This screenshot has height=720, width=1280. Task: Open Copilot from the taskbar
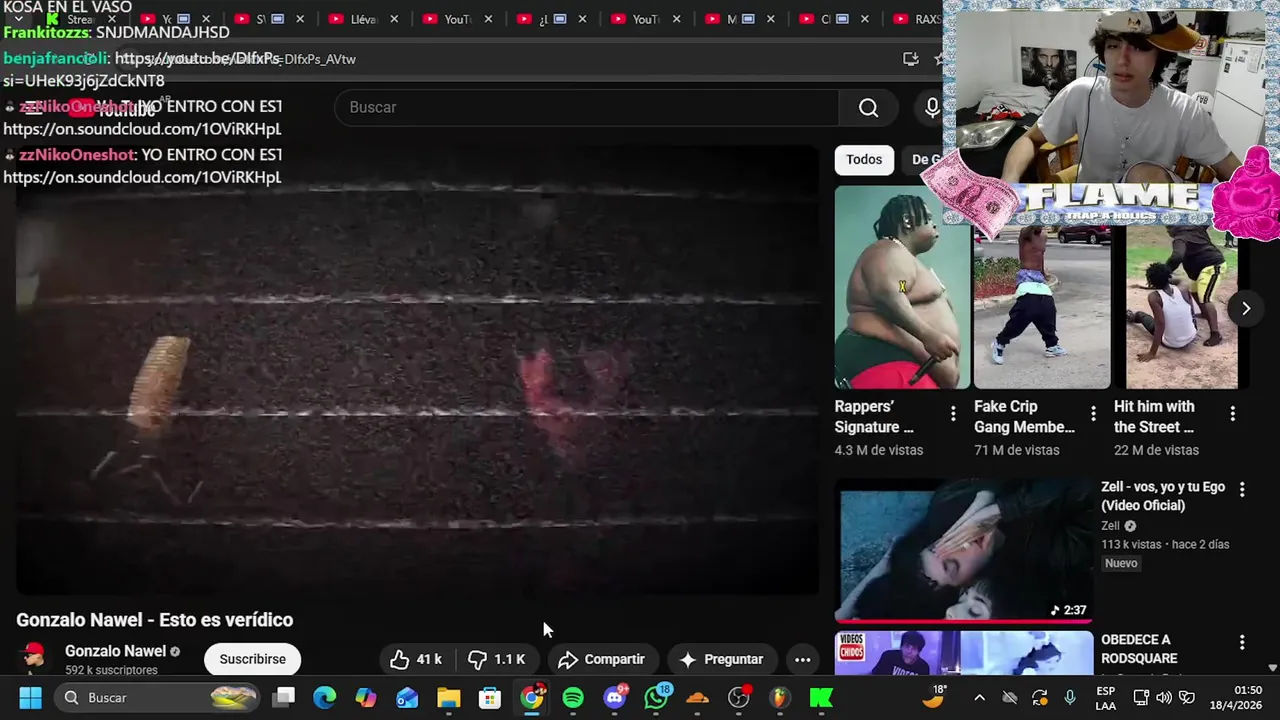point(366,697)
